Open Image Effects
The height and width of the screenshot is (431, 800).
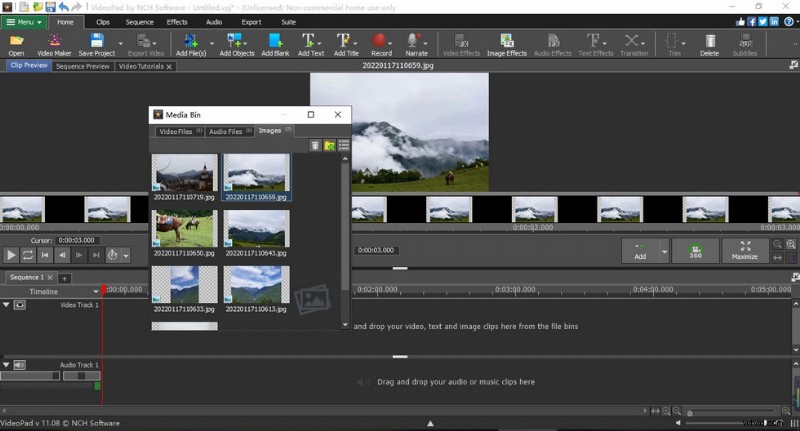tap(507, 44)
